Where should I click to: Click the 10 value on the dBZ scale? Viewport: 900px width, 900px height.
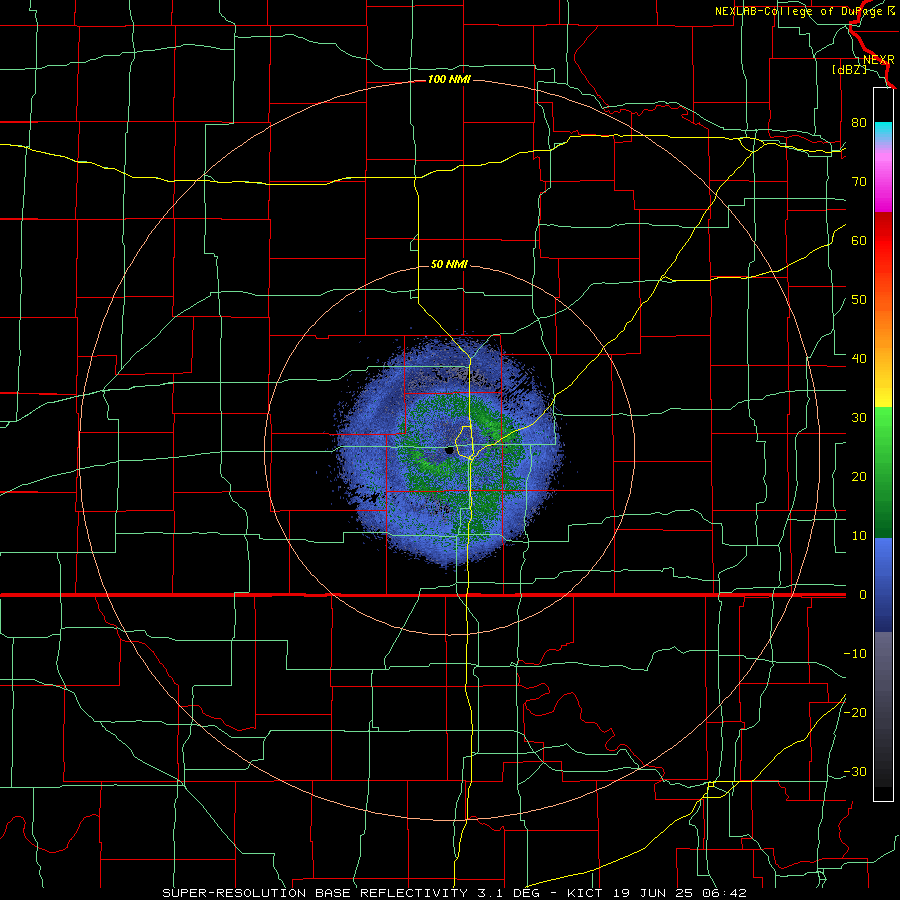859,536
